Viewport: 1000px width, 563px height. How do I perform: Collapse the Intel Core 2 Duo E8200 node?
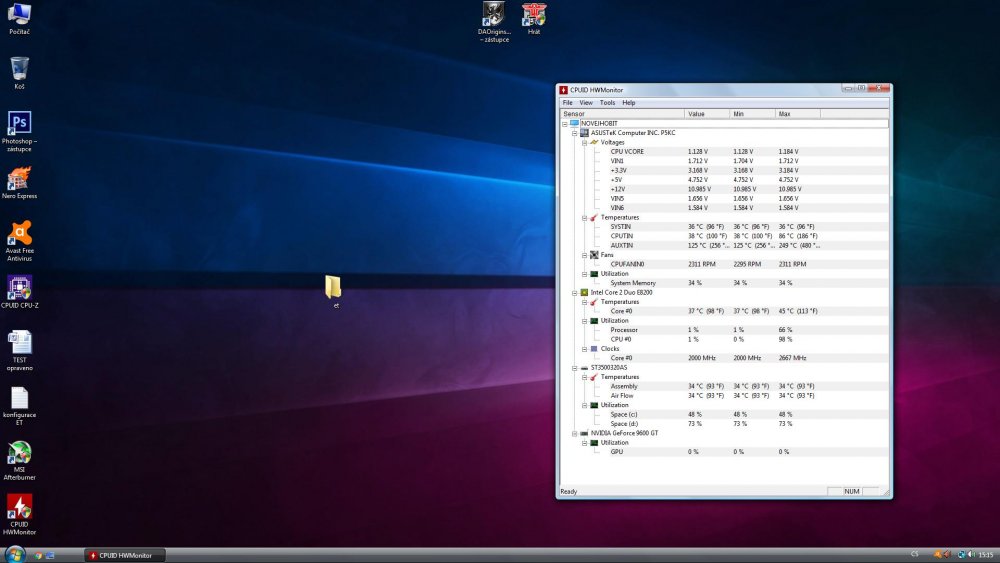coord(575,293)
